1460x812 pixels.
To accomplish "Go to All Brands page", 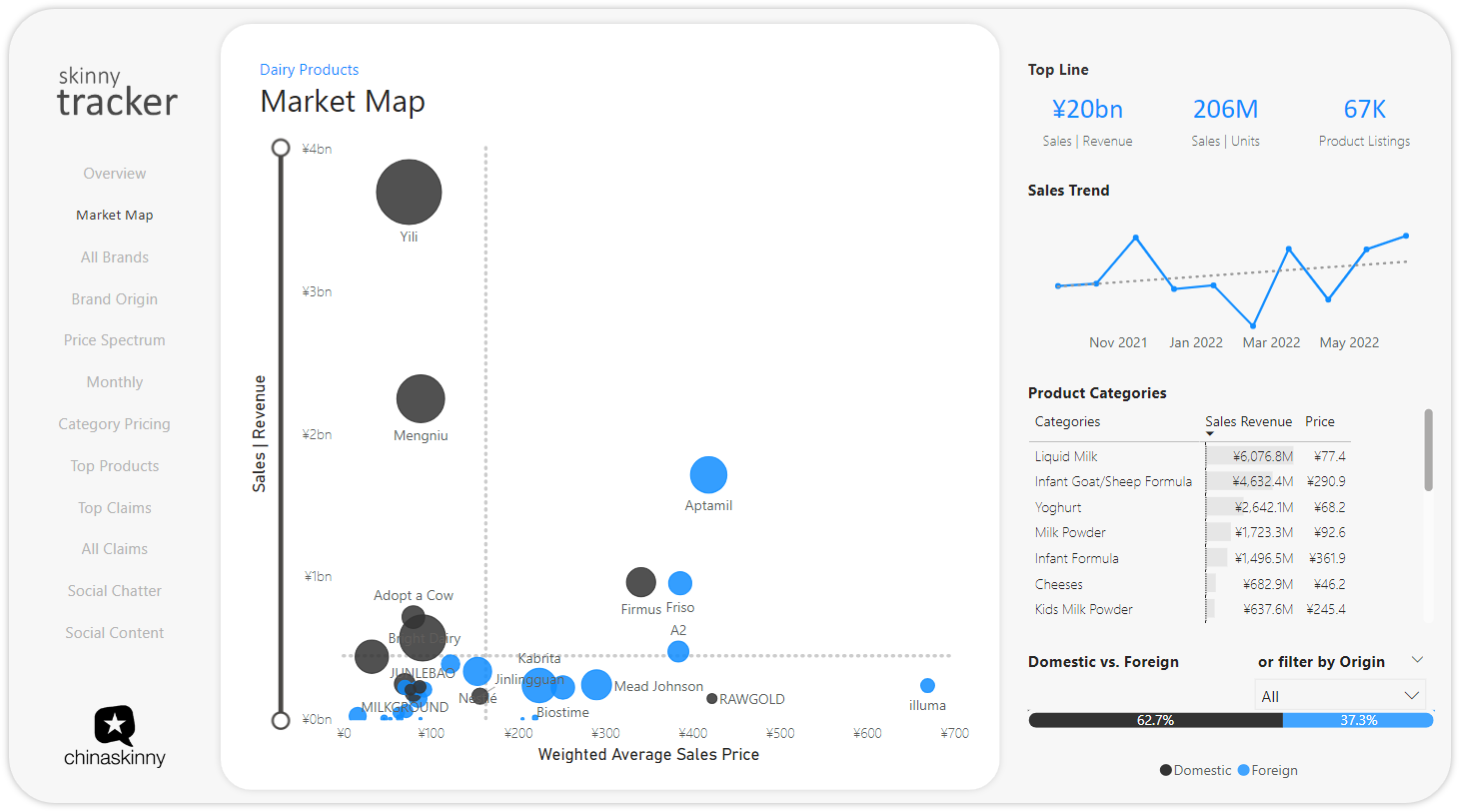I will tap(114, 257).
